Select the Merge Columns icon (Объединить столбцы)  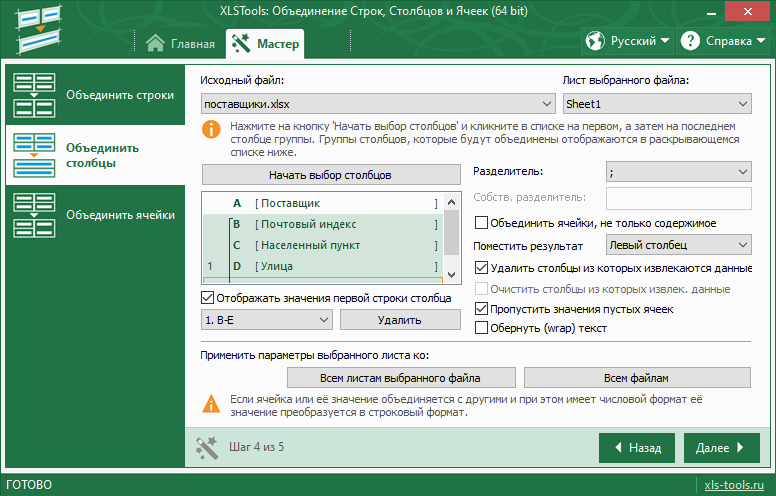pos(33,154)
